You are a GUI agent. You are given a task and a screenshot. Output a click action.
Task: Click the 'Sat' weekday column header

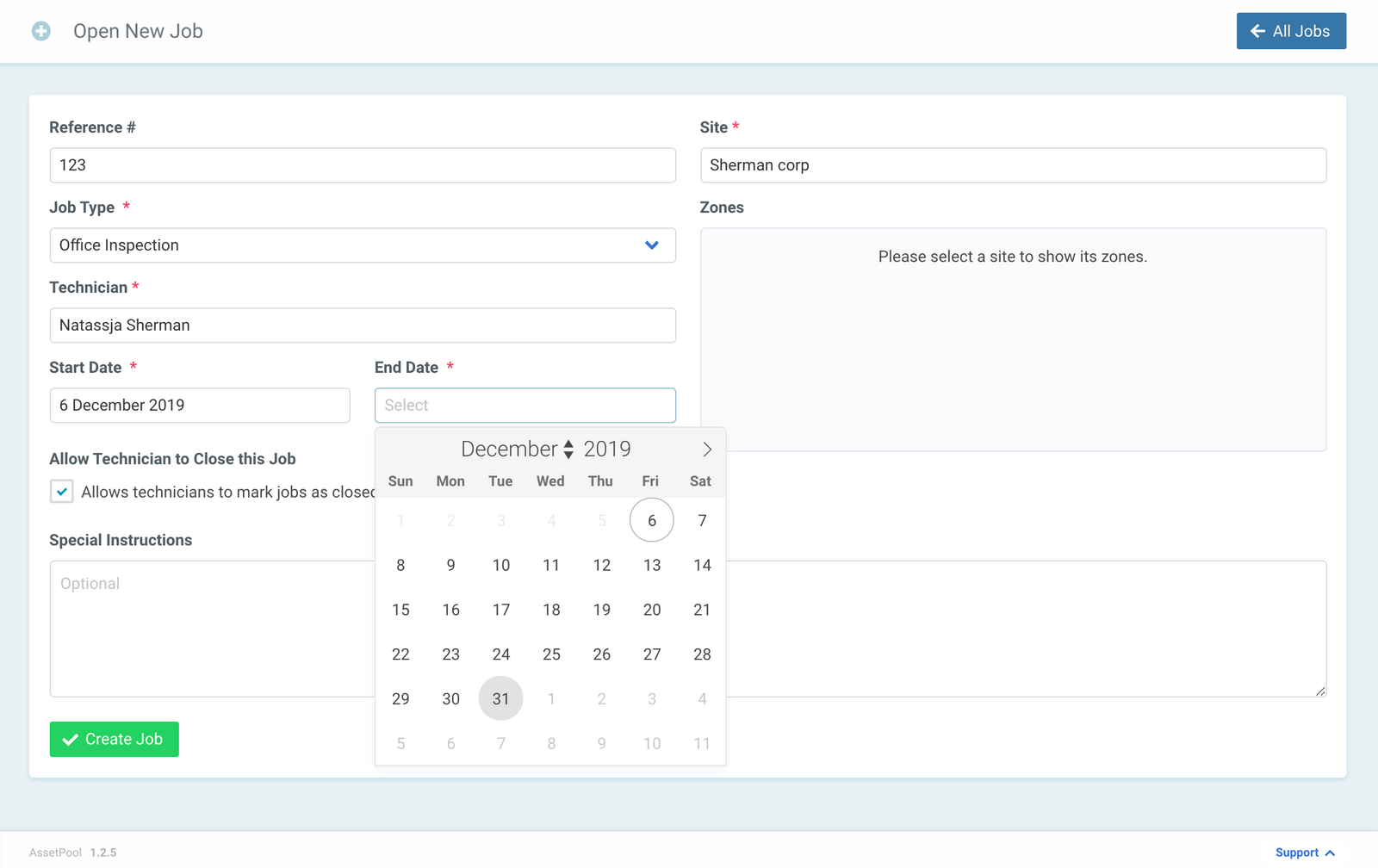700,481
